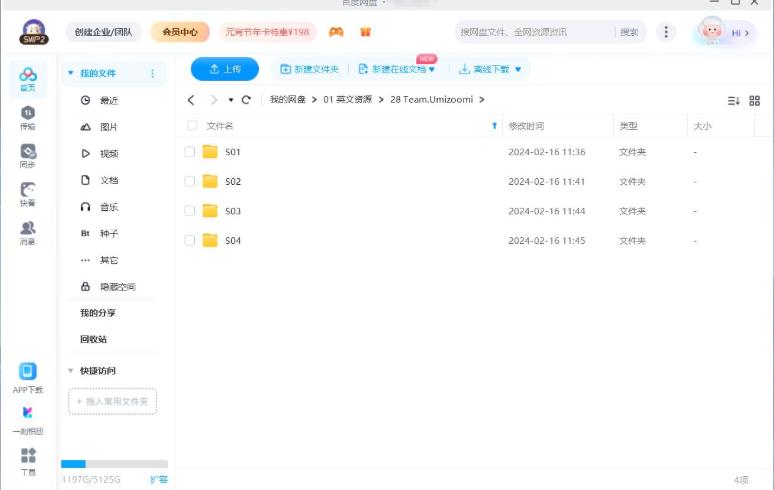774x490 pixels.
Task: Expand offline download dropdown arrow
Action: pos(518,70)
